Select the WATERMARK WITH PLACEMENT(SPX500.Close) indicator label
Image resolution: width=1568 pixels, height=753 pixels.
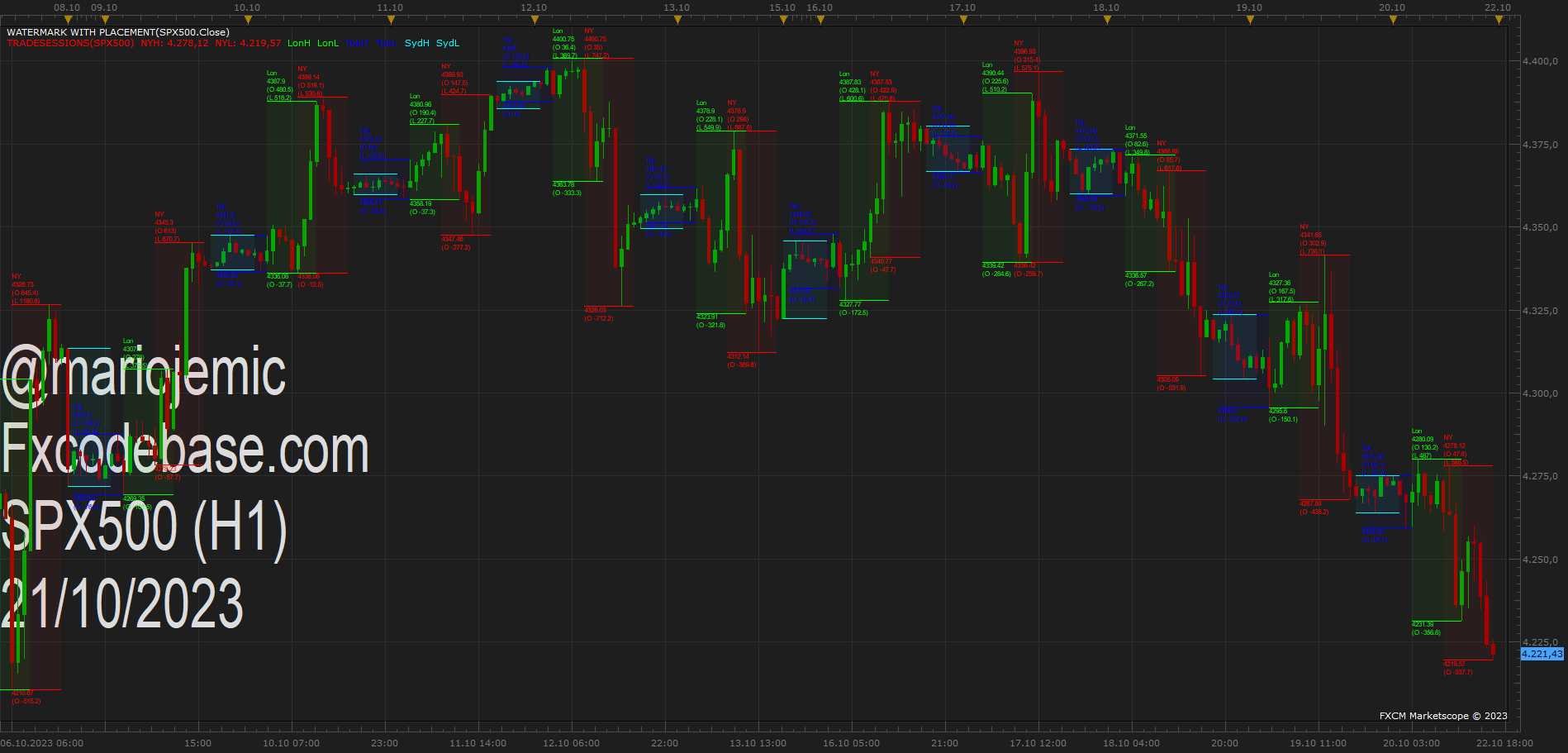[118, 32]
